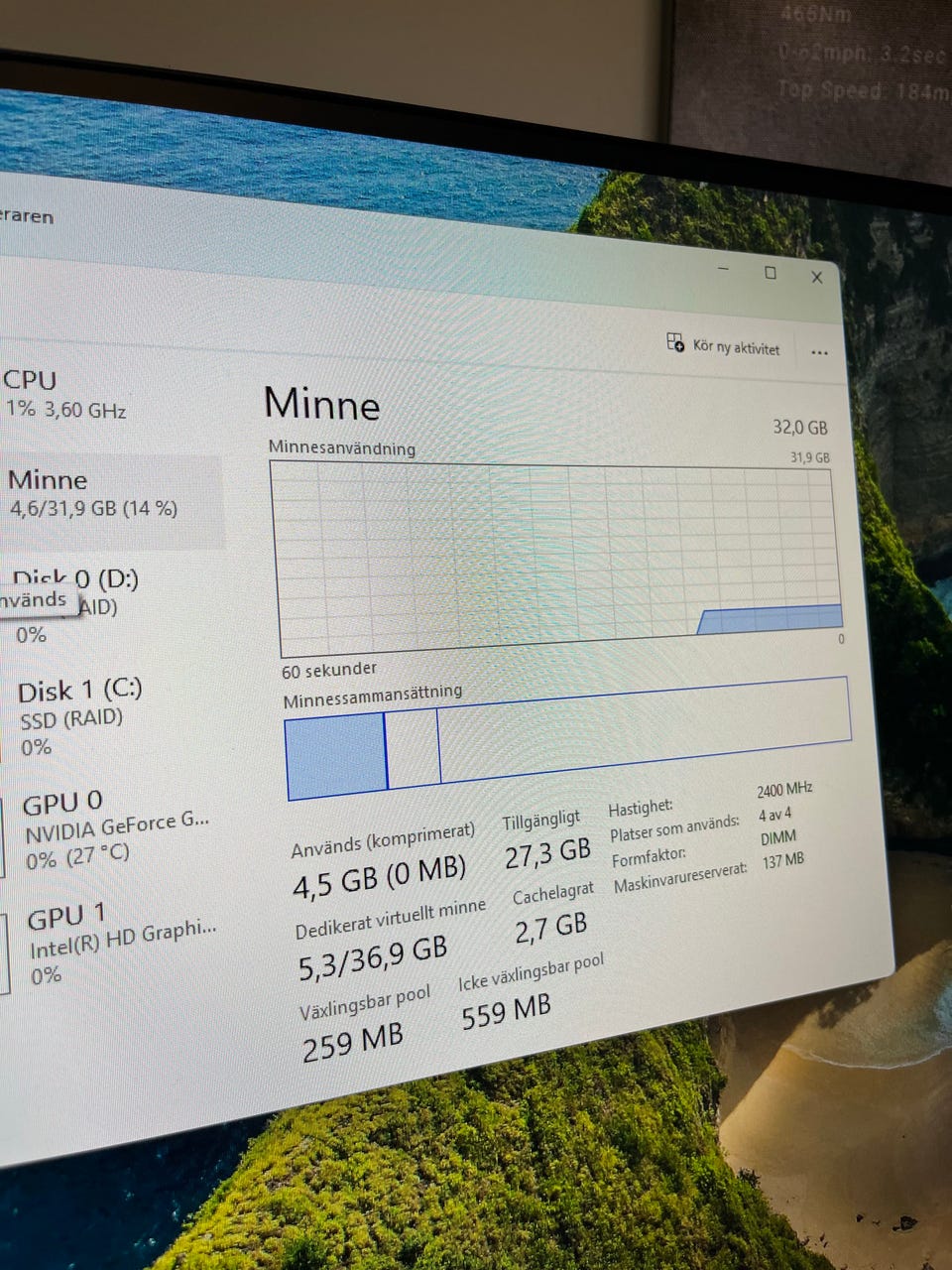Viewport: 952px width, 1270px height.
Task: Click the Kör ny aktivitet button
Action: [x=724, y=345]
